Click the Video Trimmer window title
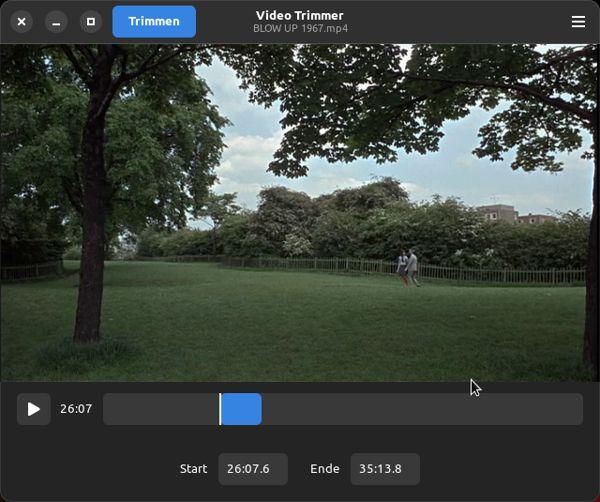Image resolution: width=600 pixels, height=502 pixels. pos(300,15)
